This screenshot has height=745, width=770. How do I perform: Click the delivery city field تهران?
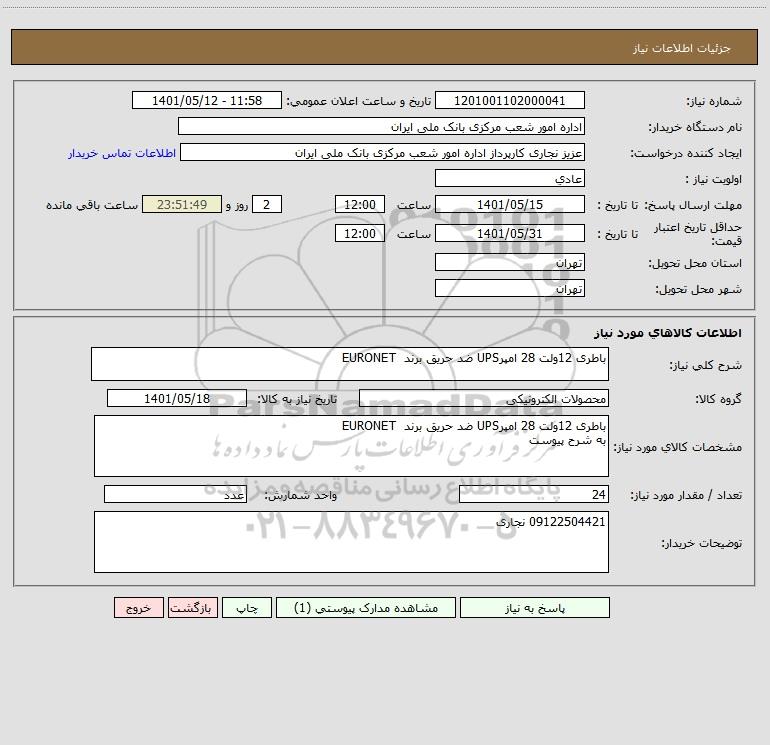[x=510, y=288]
